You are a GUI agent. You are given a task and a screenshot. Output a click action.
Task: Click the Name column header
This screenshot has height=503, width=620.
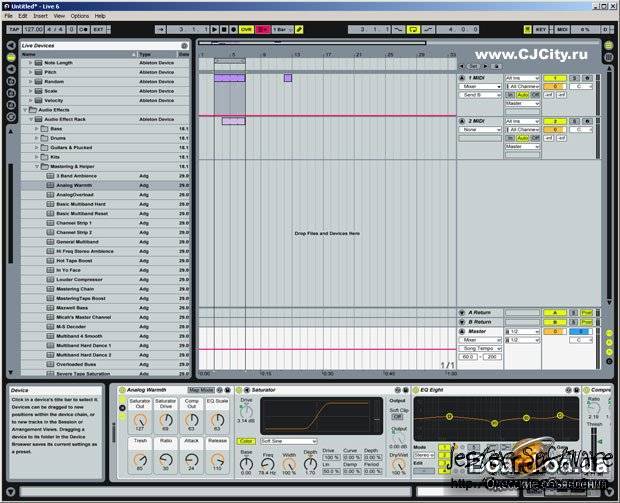tap(78, 54)
